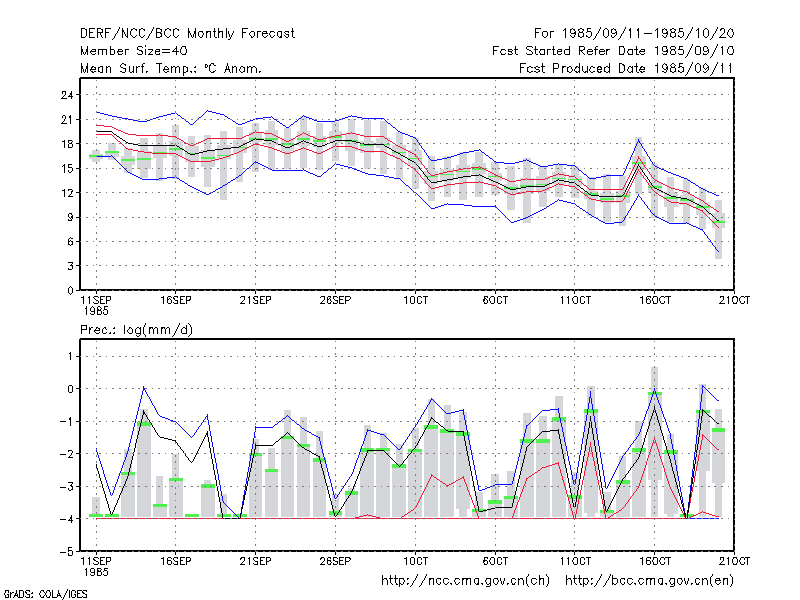The width and height of the screenshot is (800, 600).
Task: Click the 21OCT label under temperature chart
Action: pyautogui.click(x=734, y=300)
